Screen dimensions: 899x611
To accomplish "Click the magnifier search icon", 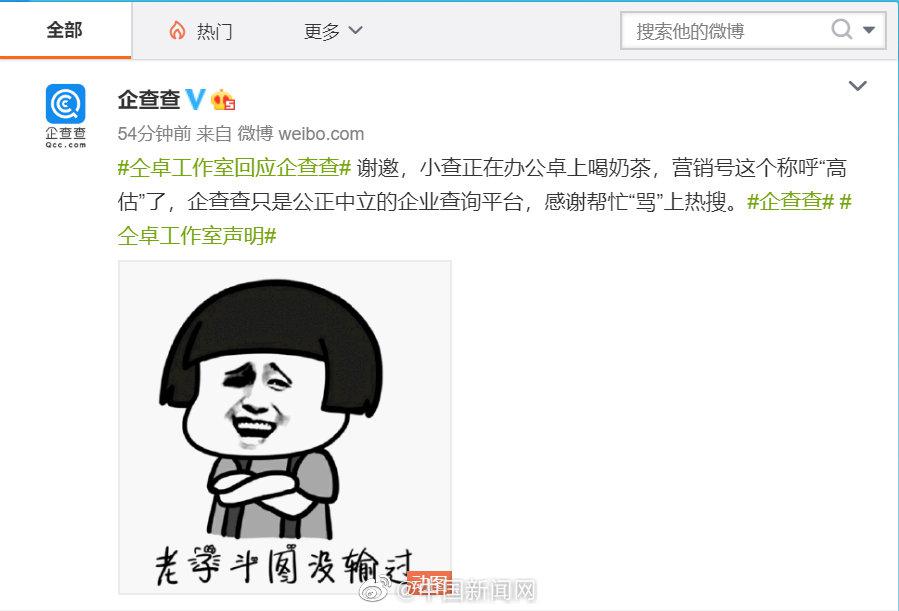I will pos(841,28).
